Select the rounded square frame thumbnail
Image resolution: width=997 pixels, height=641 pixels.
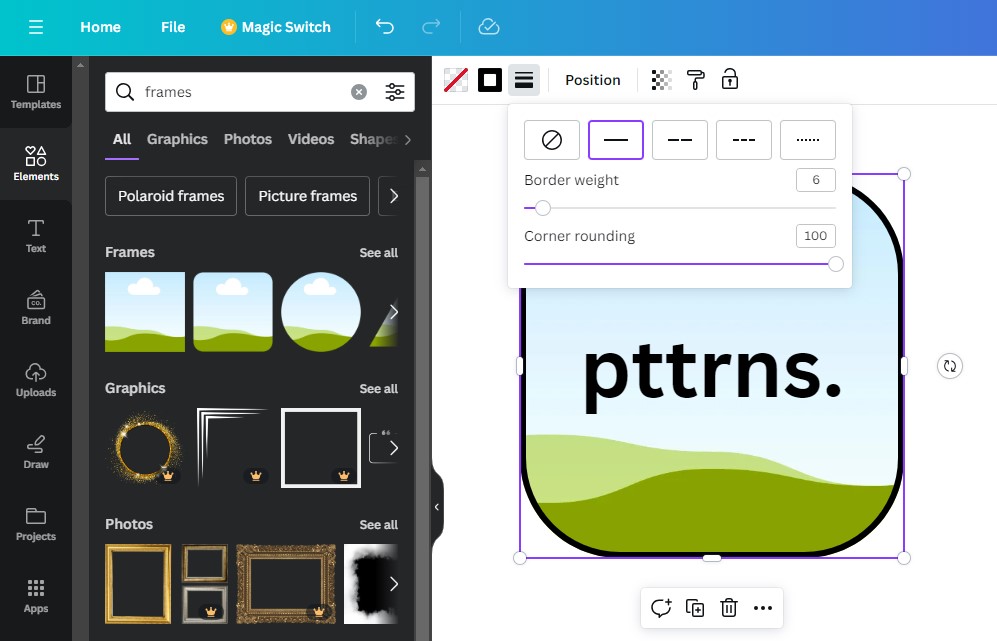pos(233,312)
